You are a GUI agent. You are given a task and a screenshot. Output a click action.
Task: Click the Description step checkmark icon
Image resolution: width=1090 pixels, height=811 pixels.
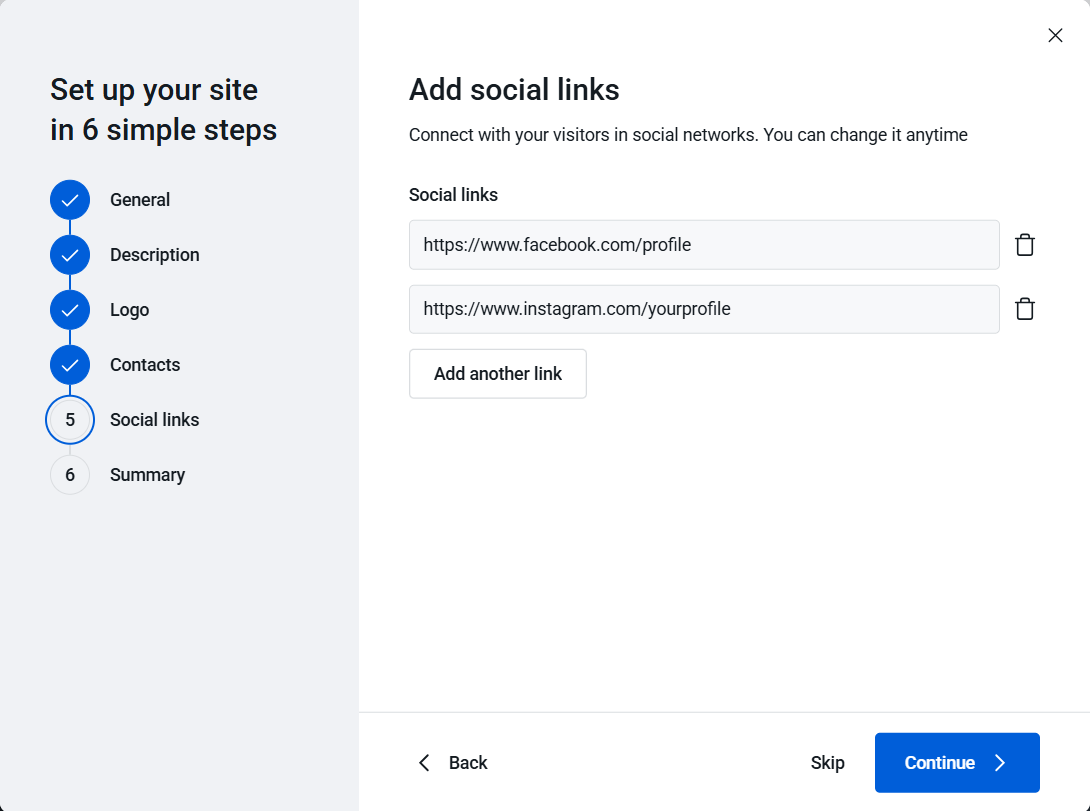70,255
